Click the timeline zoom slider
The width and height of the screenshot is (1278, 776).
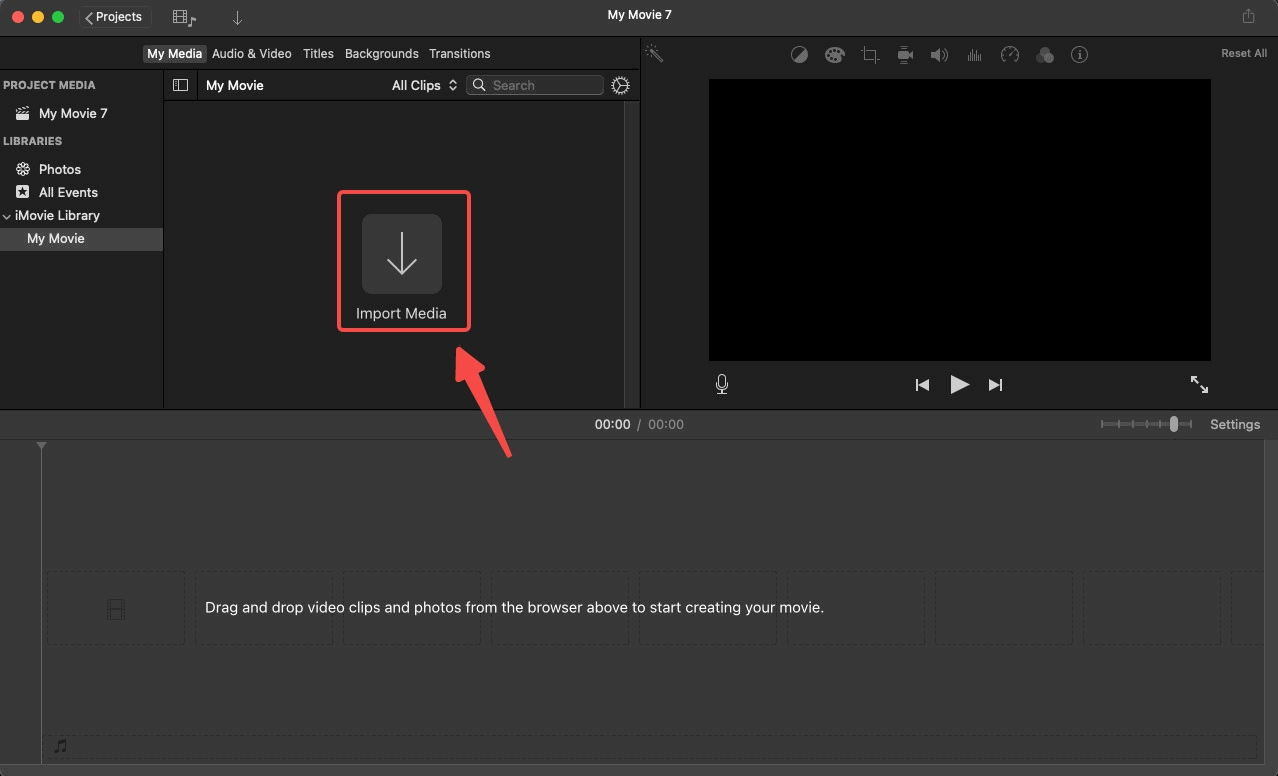(1146, 424)
